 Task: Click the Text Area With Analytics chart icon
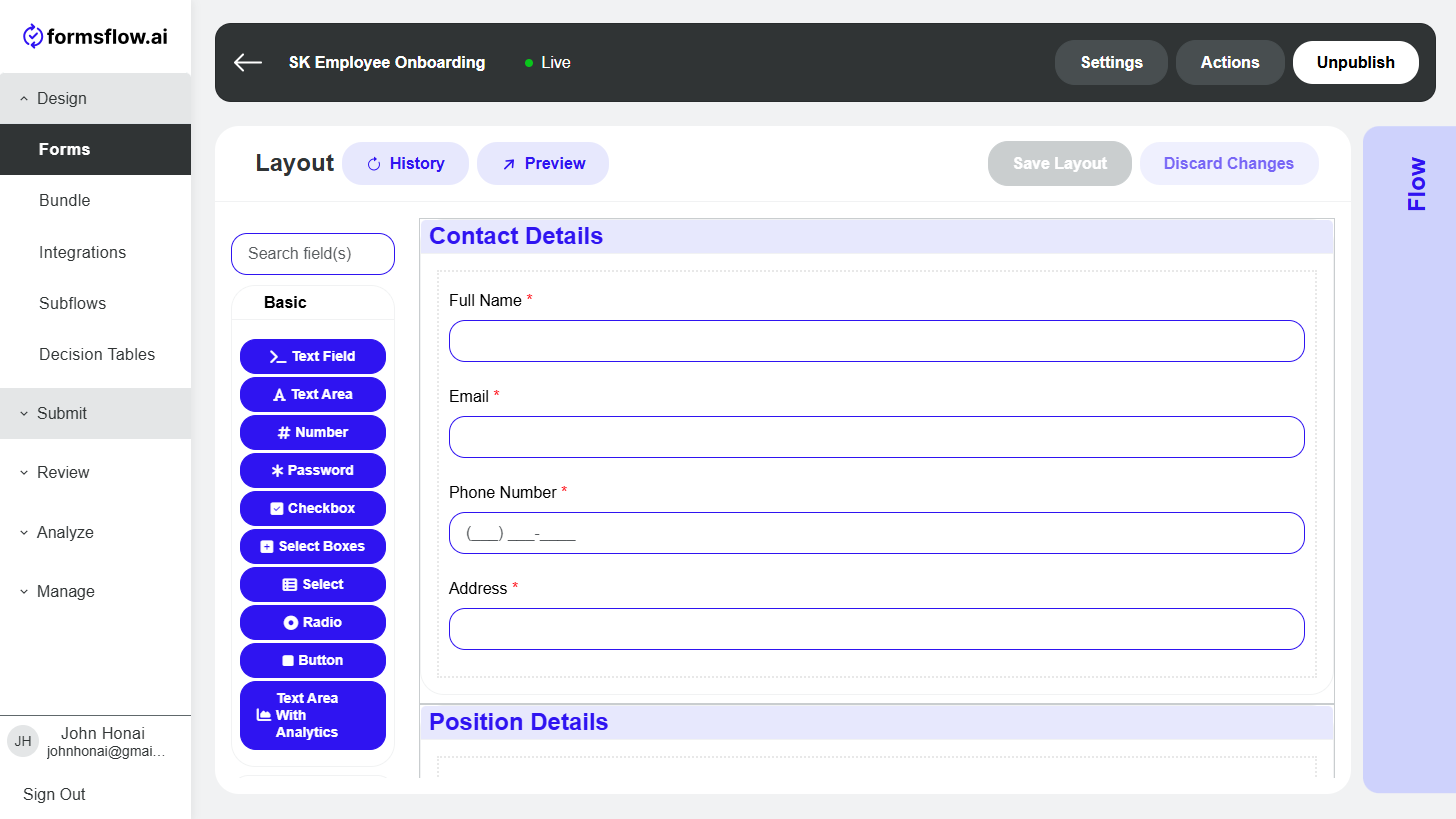[x=264, y=715]
